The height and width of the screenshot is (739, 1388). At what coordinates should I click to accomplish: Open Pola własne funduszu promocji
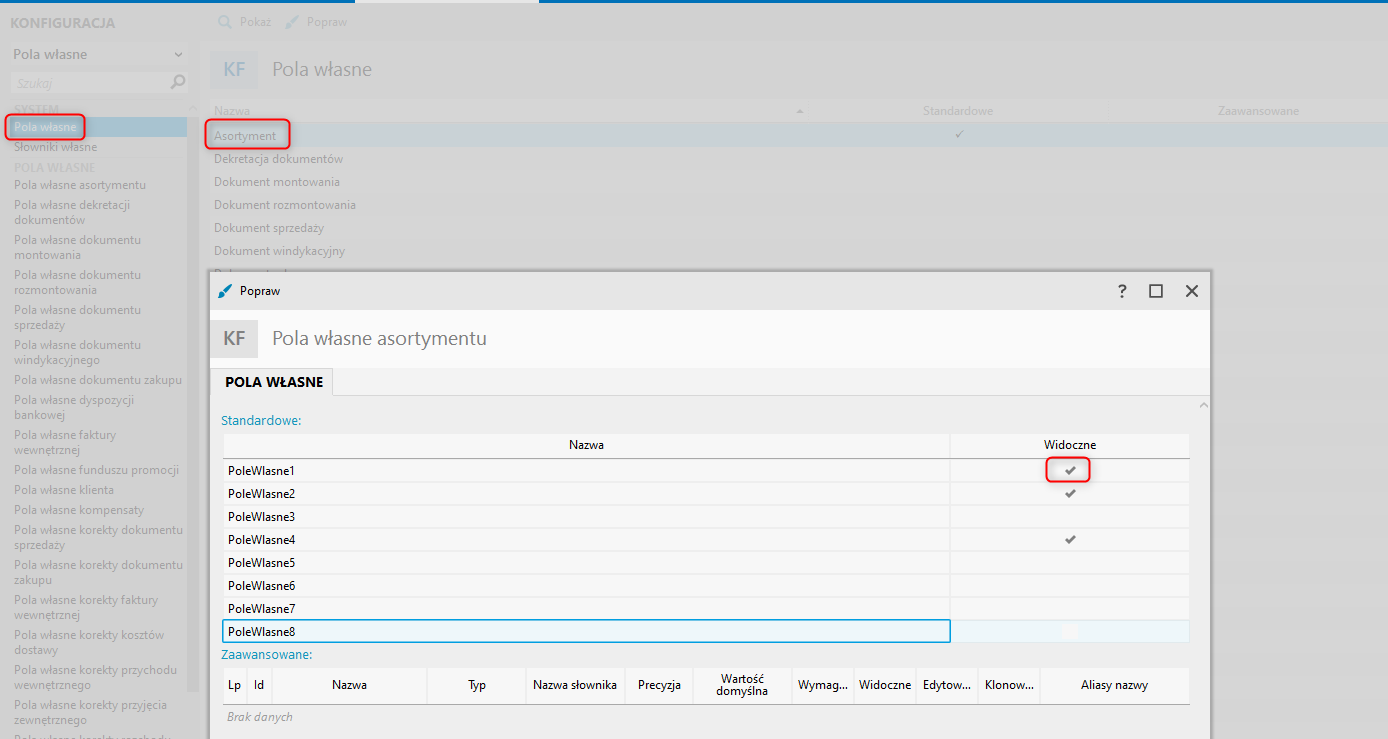pyautogui.click(x=96, y=470)
